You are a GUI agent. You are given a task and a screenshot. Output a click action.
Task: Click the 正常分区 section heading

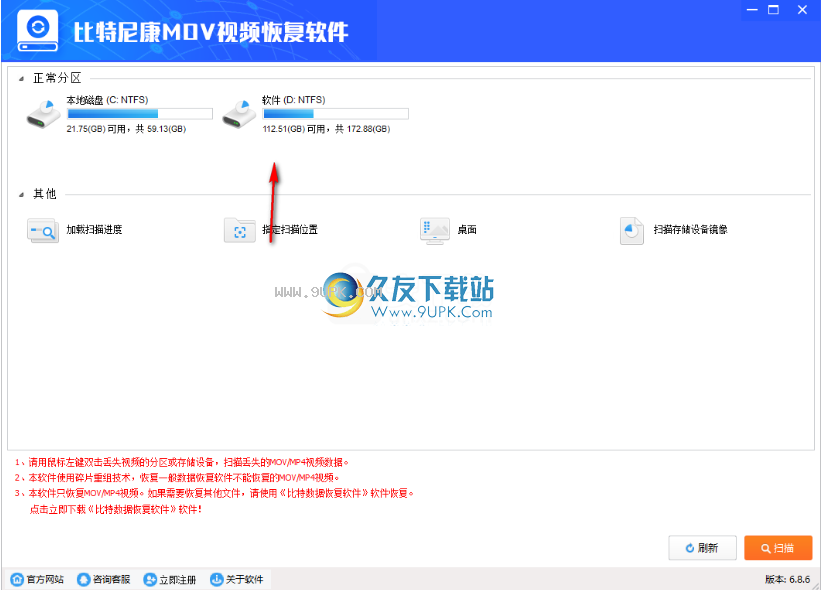tap(58, 78)
